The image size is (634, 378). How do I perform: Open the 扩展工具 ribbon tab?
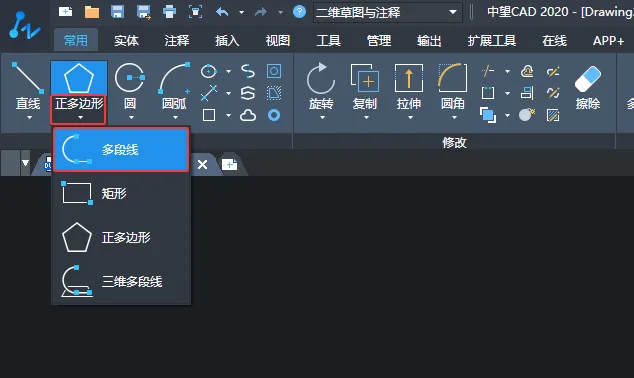(492, 40)
